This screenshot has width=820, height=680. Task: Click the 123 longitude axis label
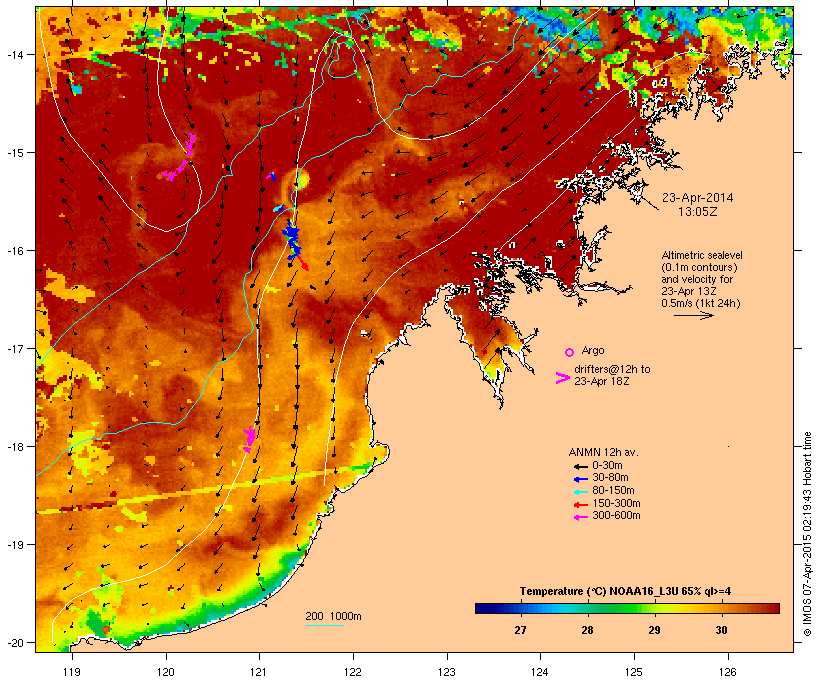(x=447, y=672)
